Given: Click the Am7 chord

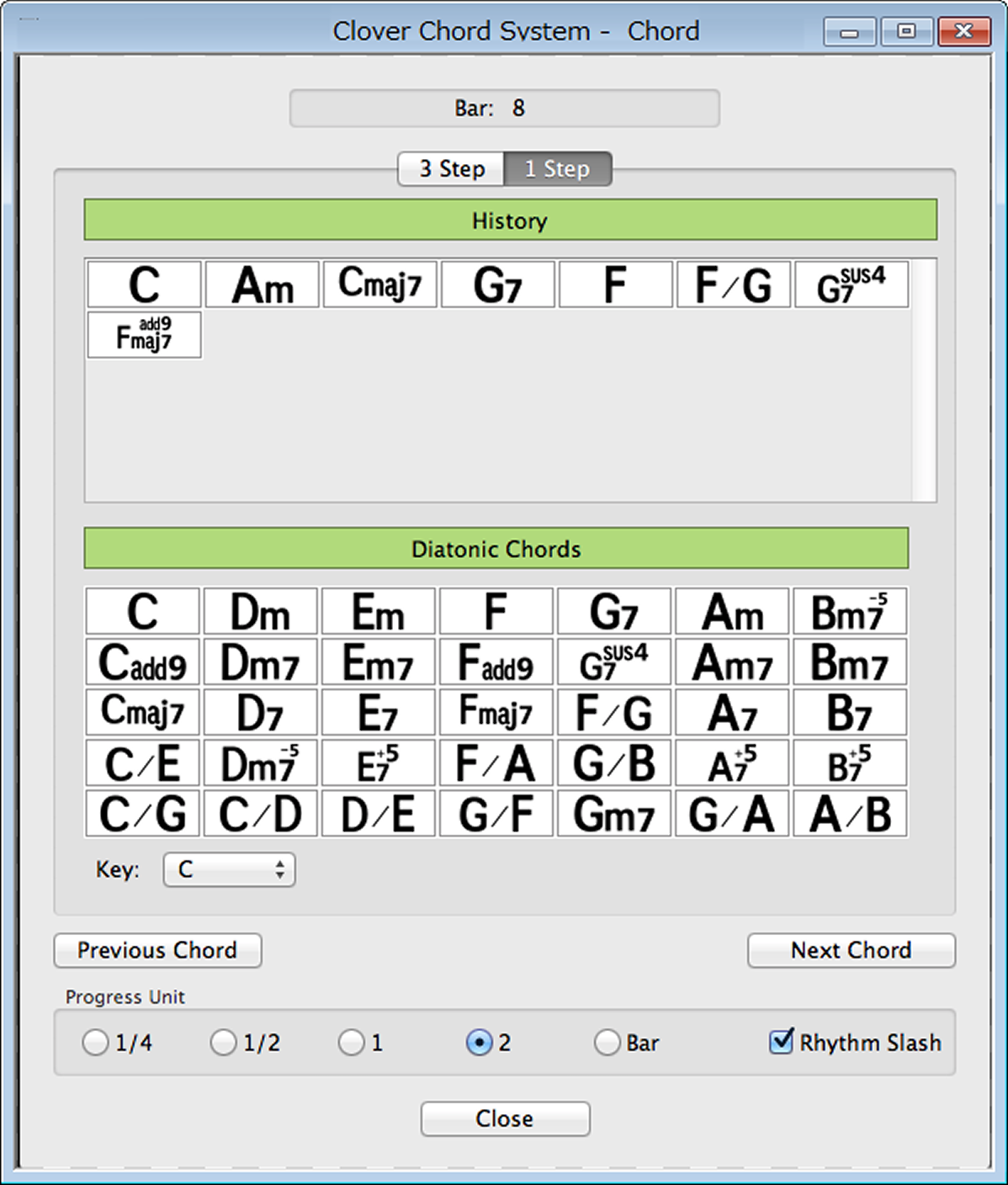Looking at the screenshot, I should 732,662.
